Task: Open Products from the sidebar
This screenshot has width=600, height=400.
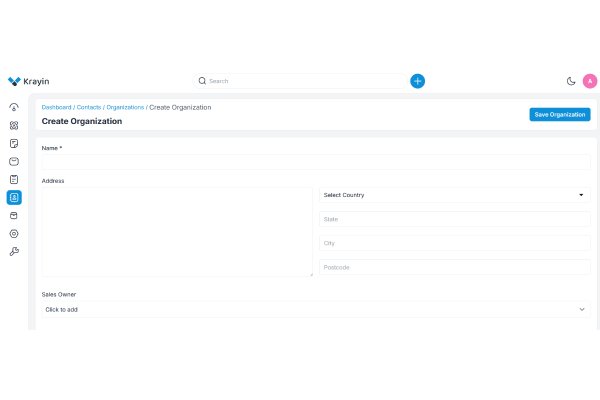Action: point(14,215)
